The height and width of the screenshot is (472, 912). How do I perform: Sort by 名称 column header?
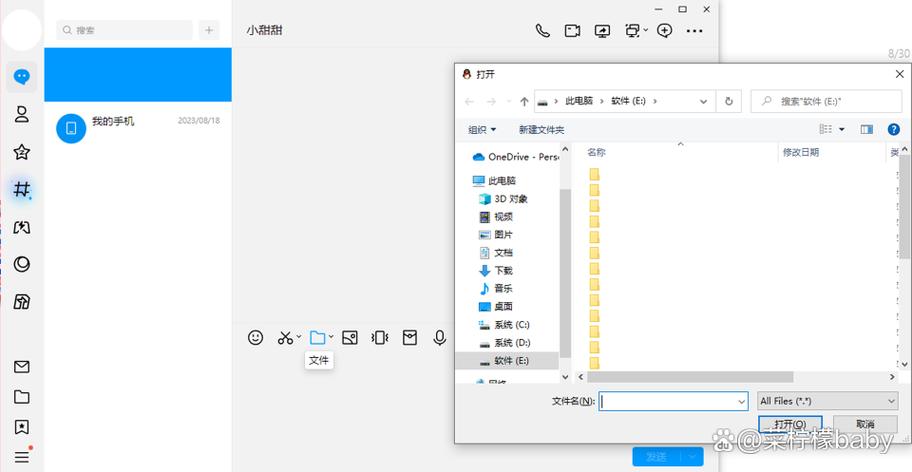click(x=596, y=152)
